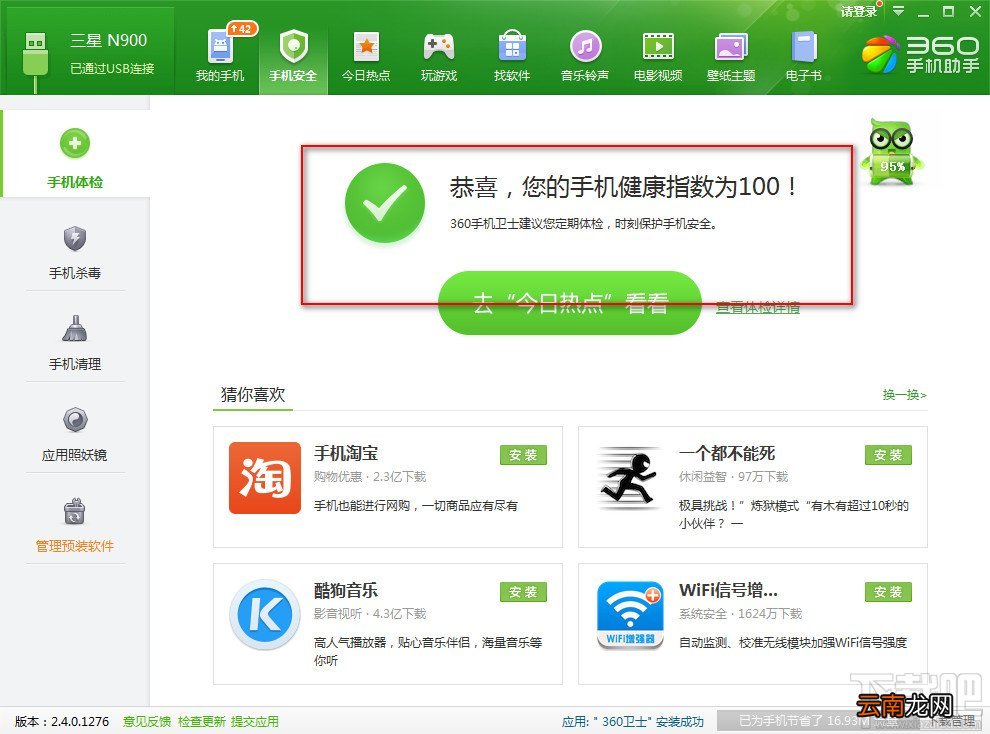The image size is (990, 734).
Task: Open 管理预装软件 in sidebar
Action: coord(75,525)
